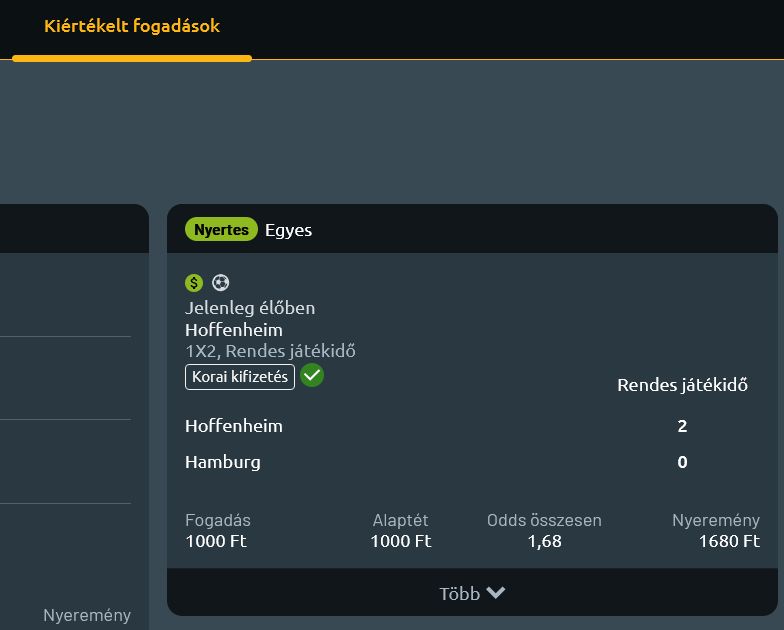Open the Kiértékelt fogadások tab
Screen dimensions: 784x630
click(132, 27)
